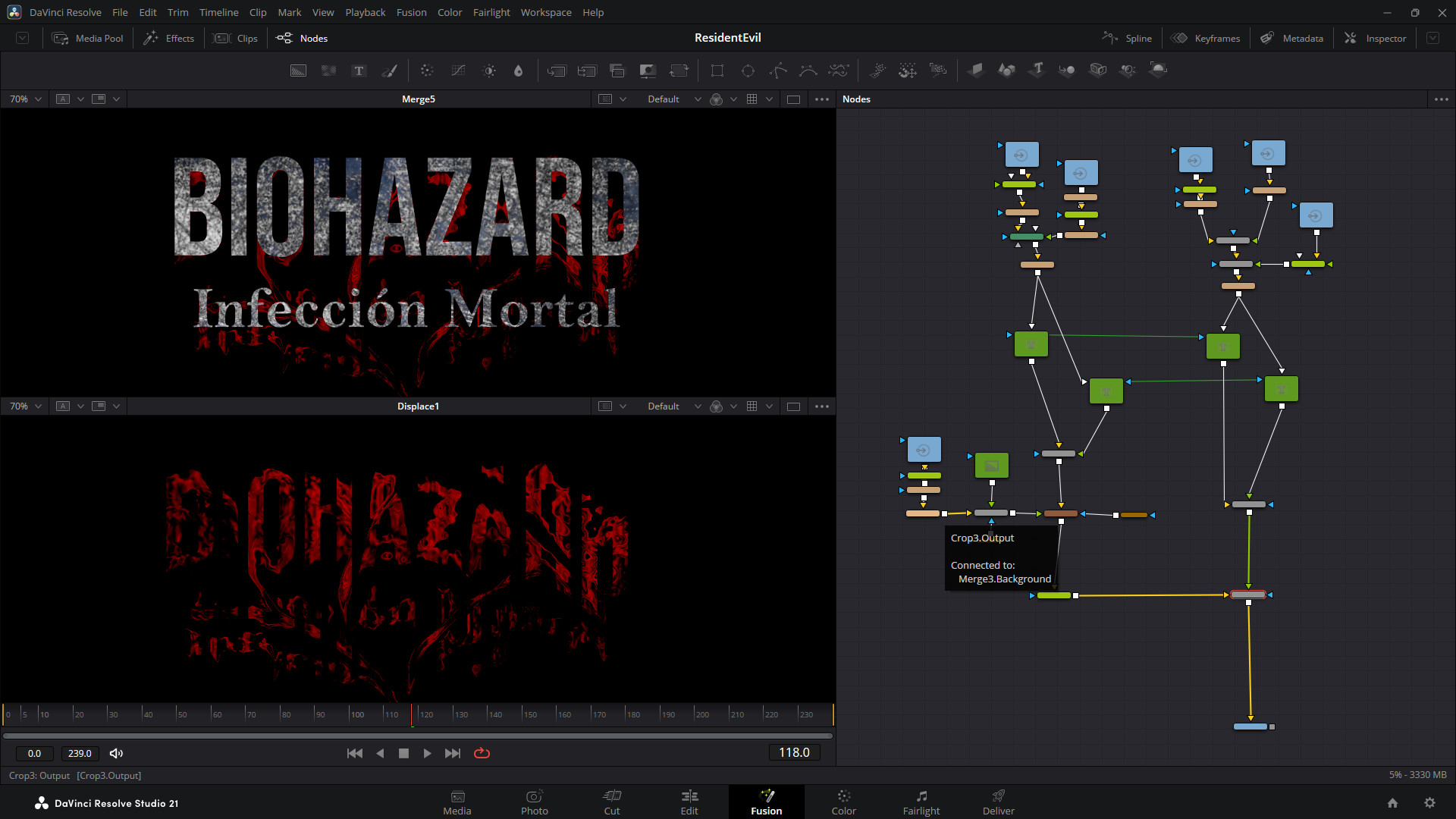
Task: Toggle the Media Pool panel
Action: point(87,38)
